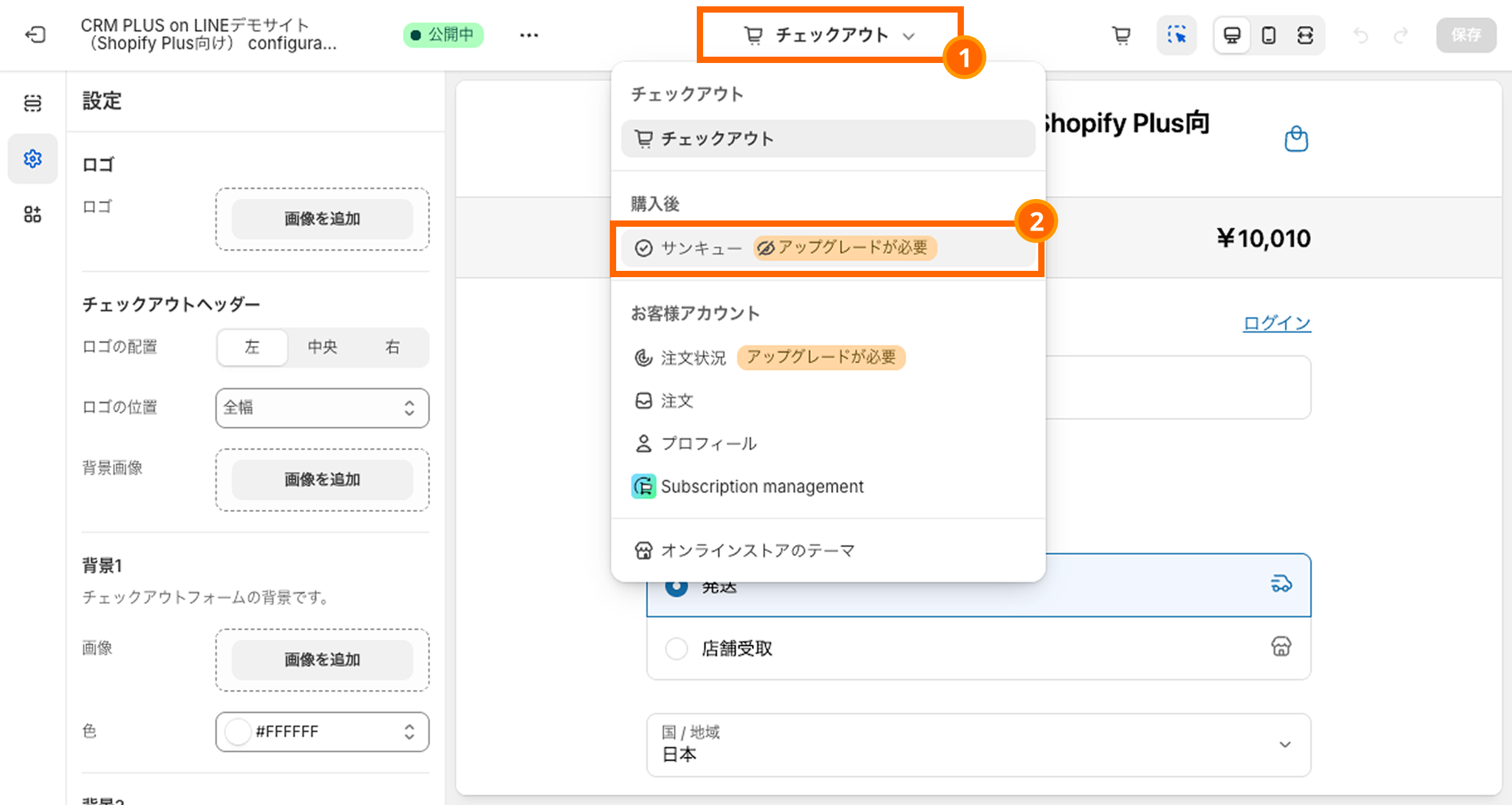1512x805 pixels.
Task: Click the store icon in 店舗受取 row
Action: (1281, 646)
